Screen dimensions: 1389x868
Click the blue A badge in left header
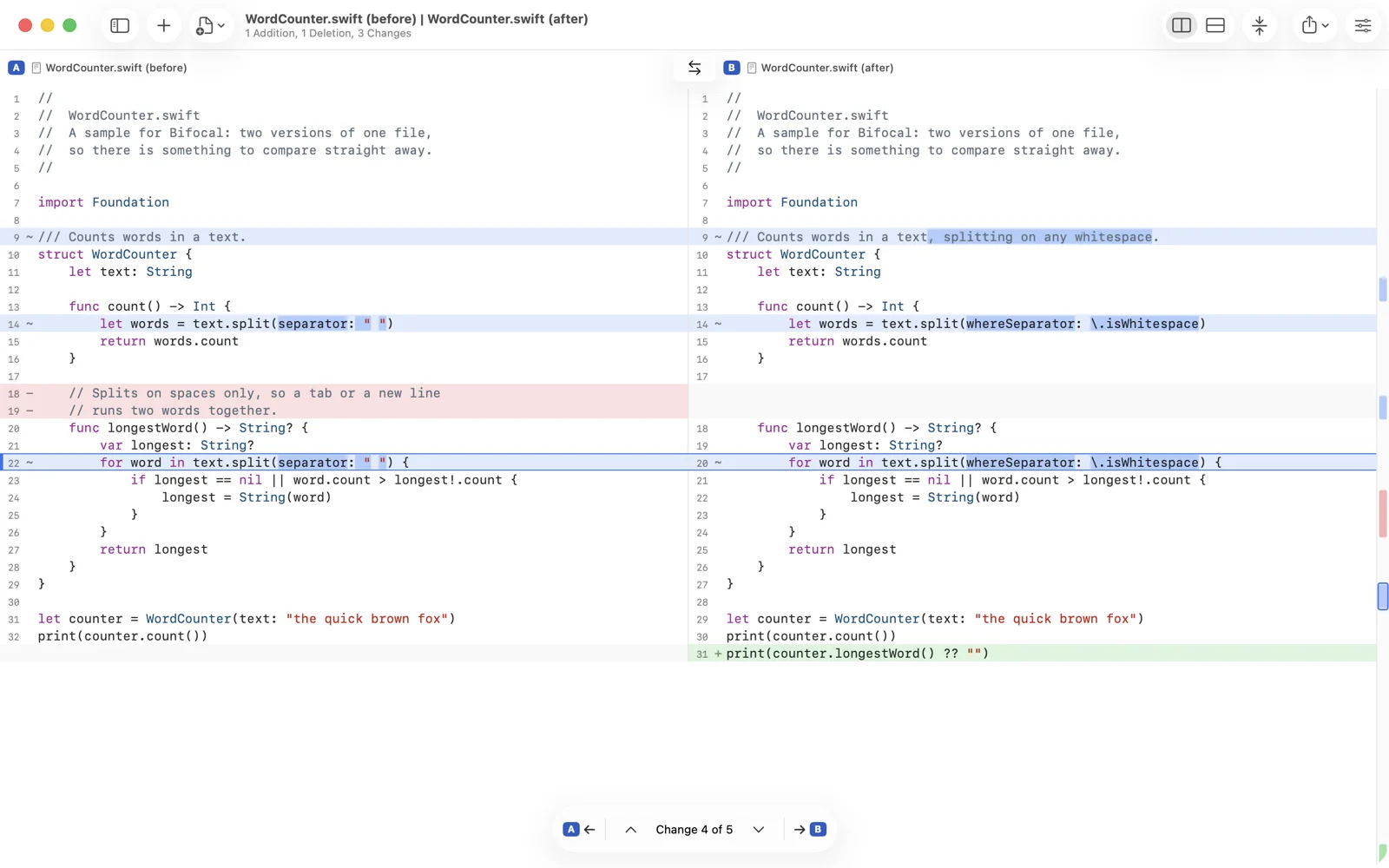pyautogui.click(x=16, y=68)
